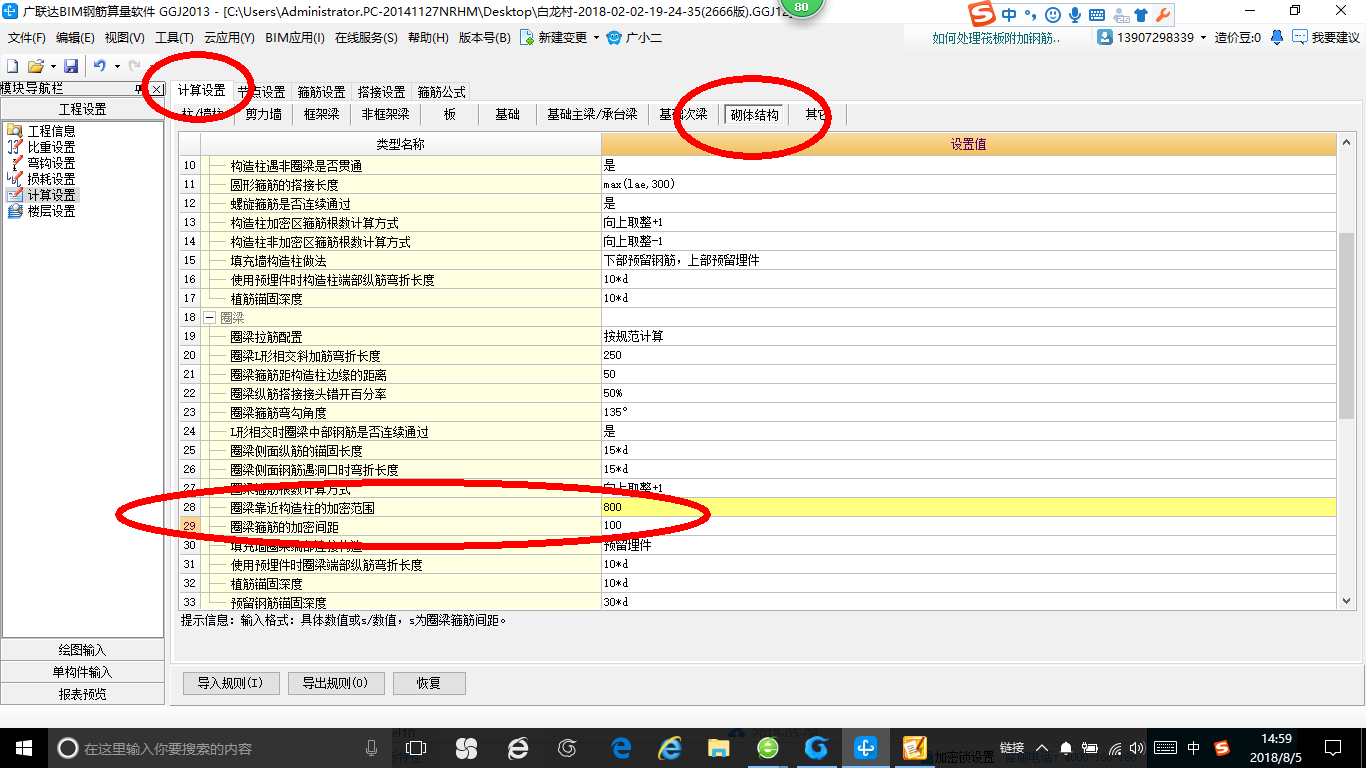The image size is (1366, 768).
Task: Select the 非框架梁 category tab
Action: 386,115
